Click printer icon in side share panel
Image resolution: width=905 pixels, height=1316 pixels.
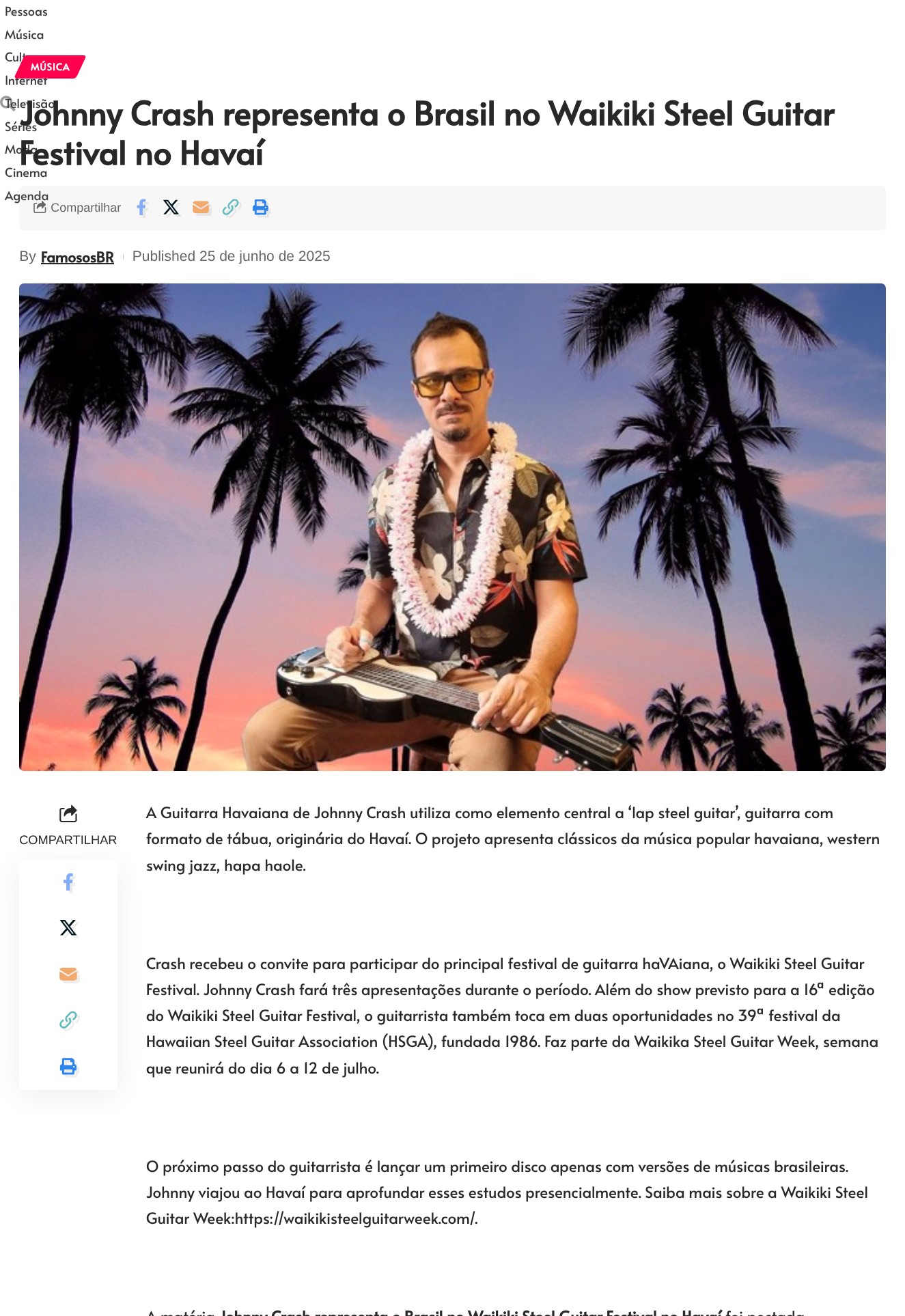coord(68,1066)
